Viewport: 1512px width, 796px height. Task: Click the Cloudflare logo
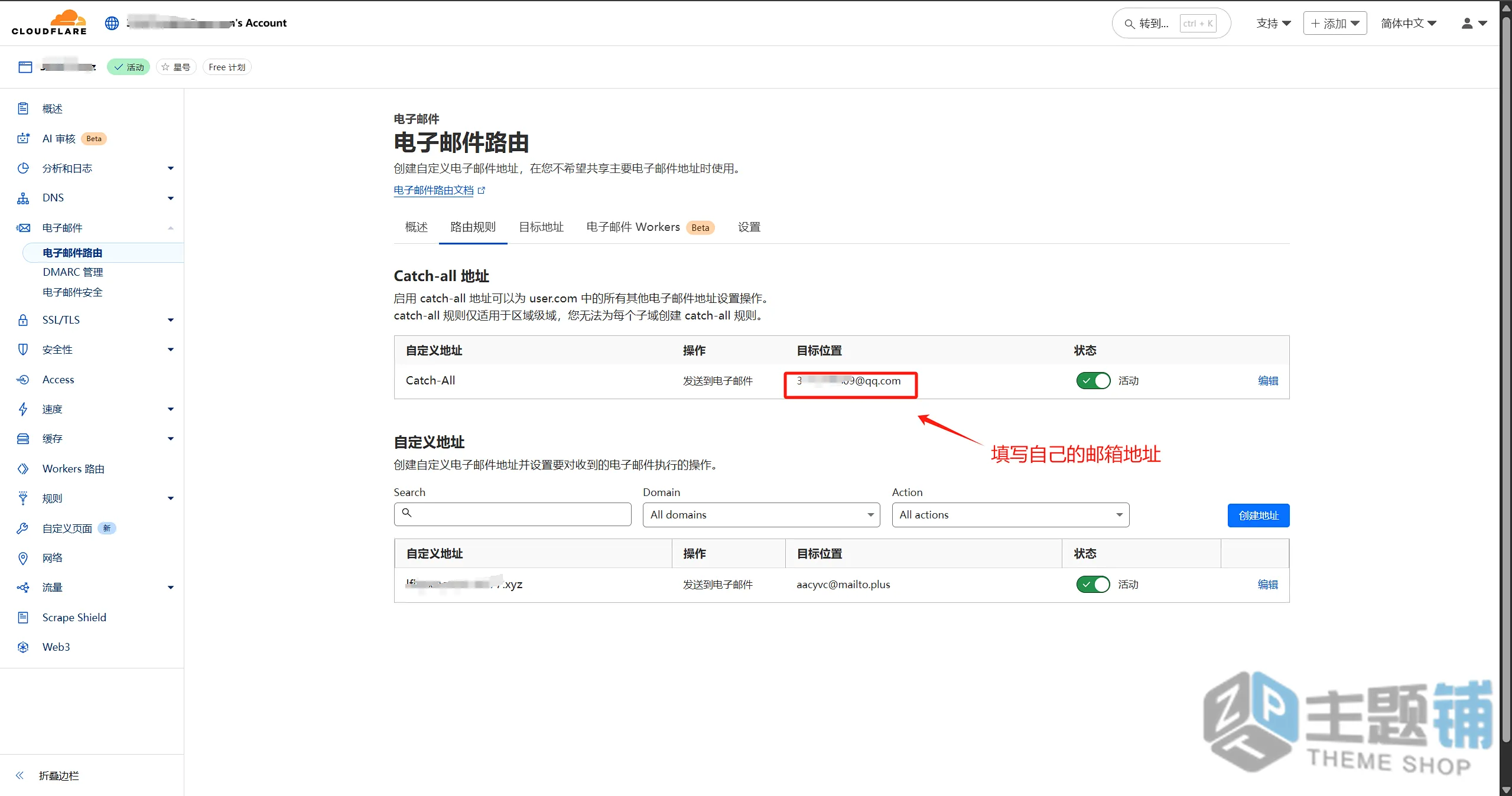(49, 22)
